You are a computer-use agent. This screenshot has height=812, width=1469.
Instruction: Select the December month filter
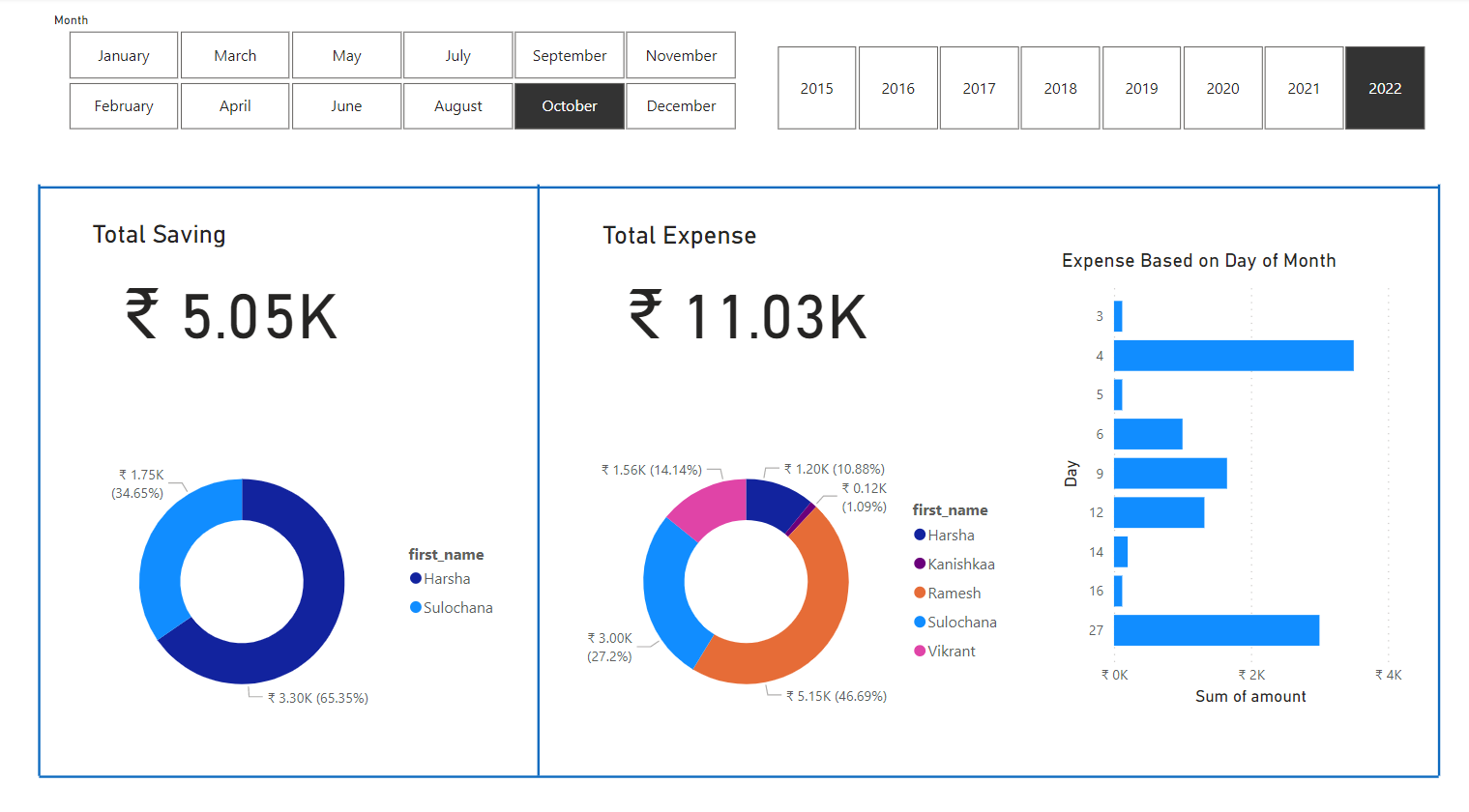click(681, 105)
